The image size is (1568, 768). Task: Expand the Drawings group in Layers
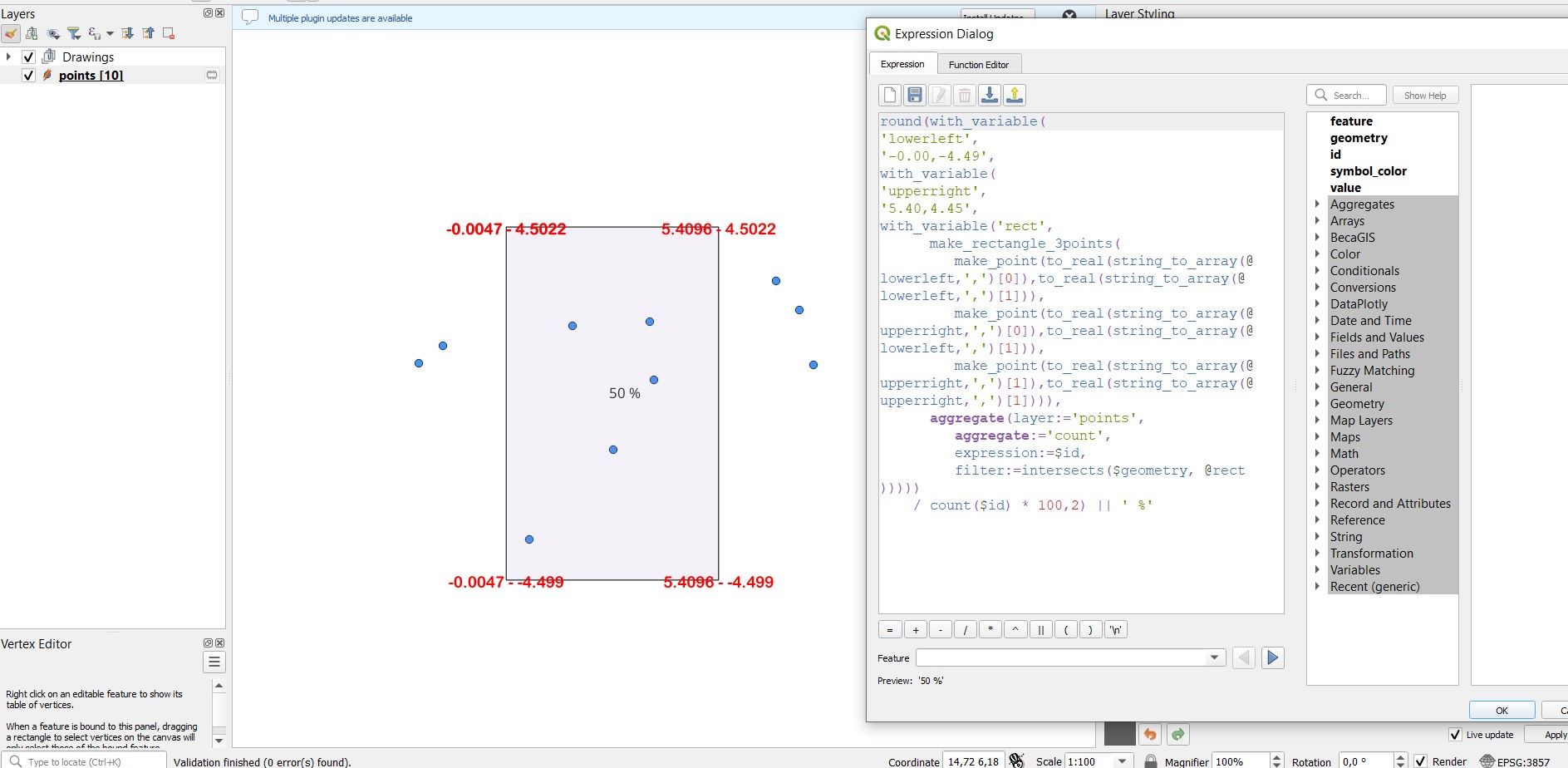tap(8, 57)
